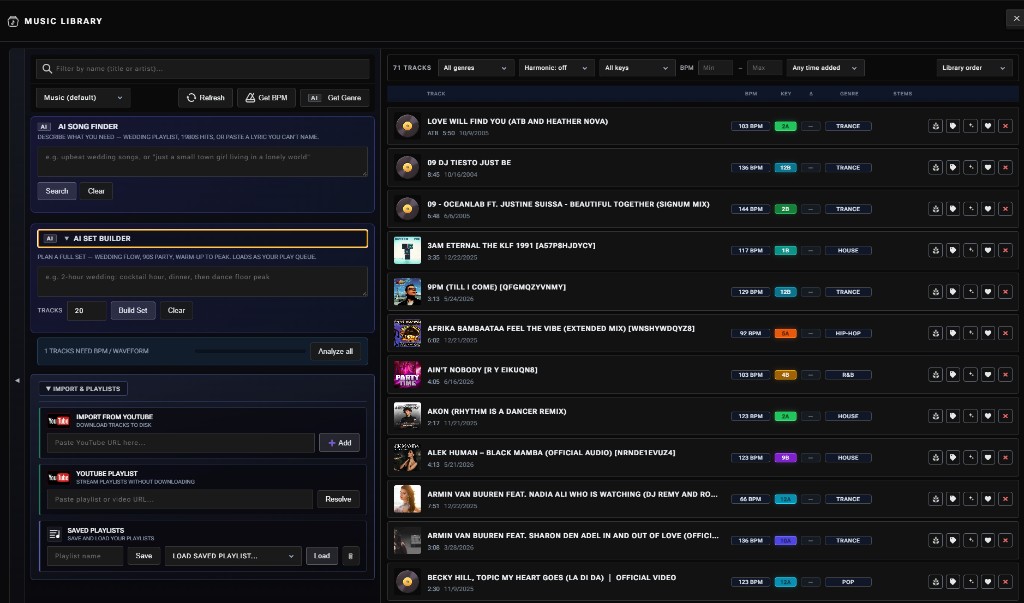
Task: Click the BPM Min filter field
Action: (x=715, y=68)
